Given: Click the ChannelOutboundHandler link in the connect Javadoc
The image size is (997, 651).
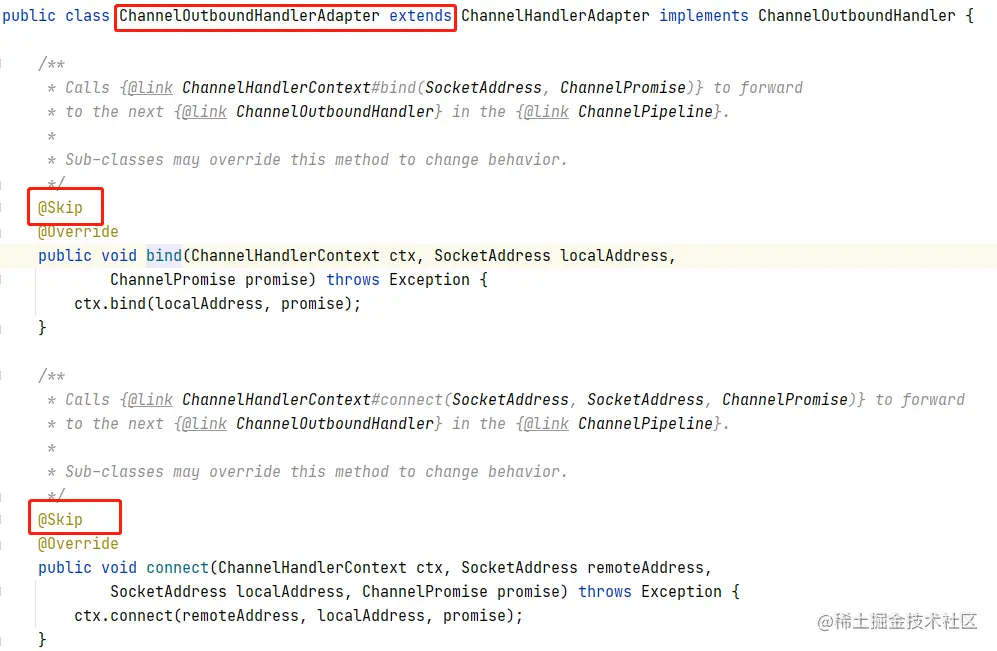Looking at the screenshot, I should [x=335, y=424].
